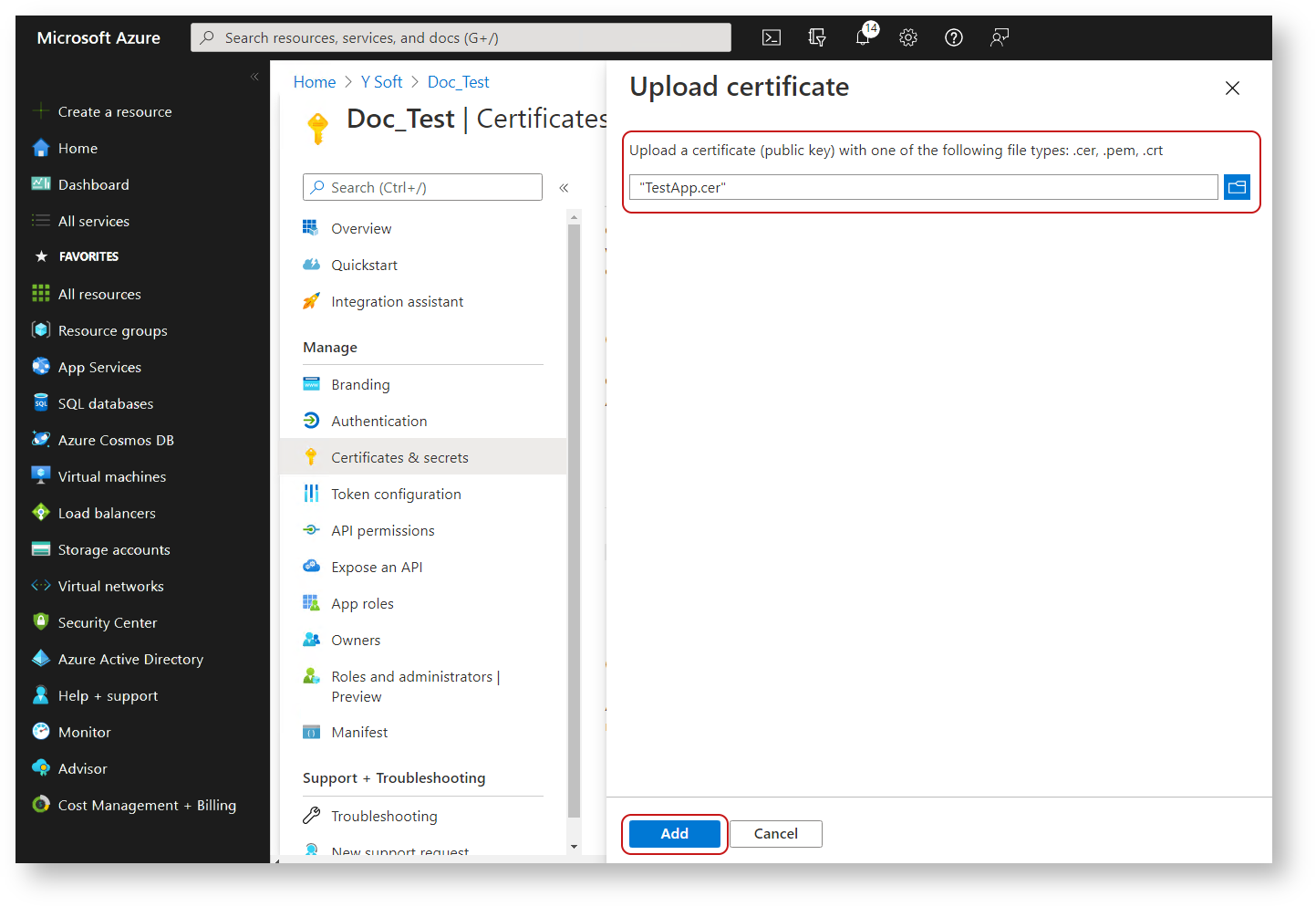Click Storage accounts icon
This screenshot has height=907, width=1316.
tap(41, 549)
